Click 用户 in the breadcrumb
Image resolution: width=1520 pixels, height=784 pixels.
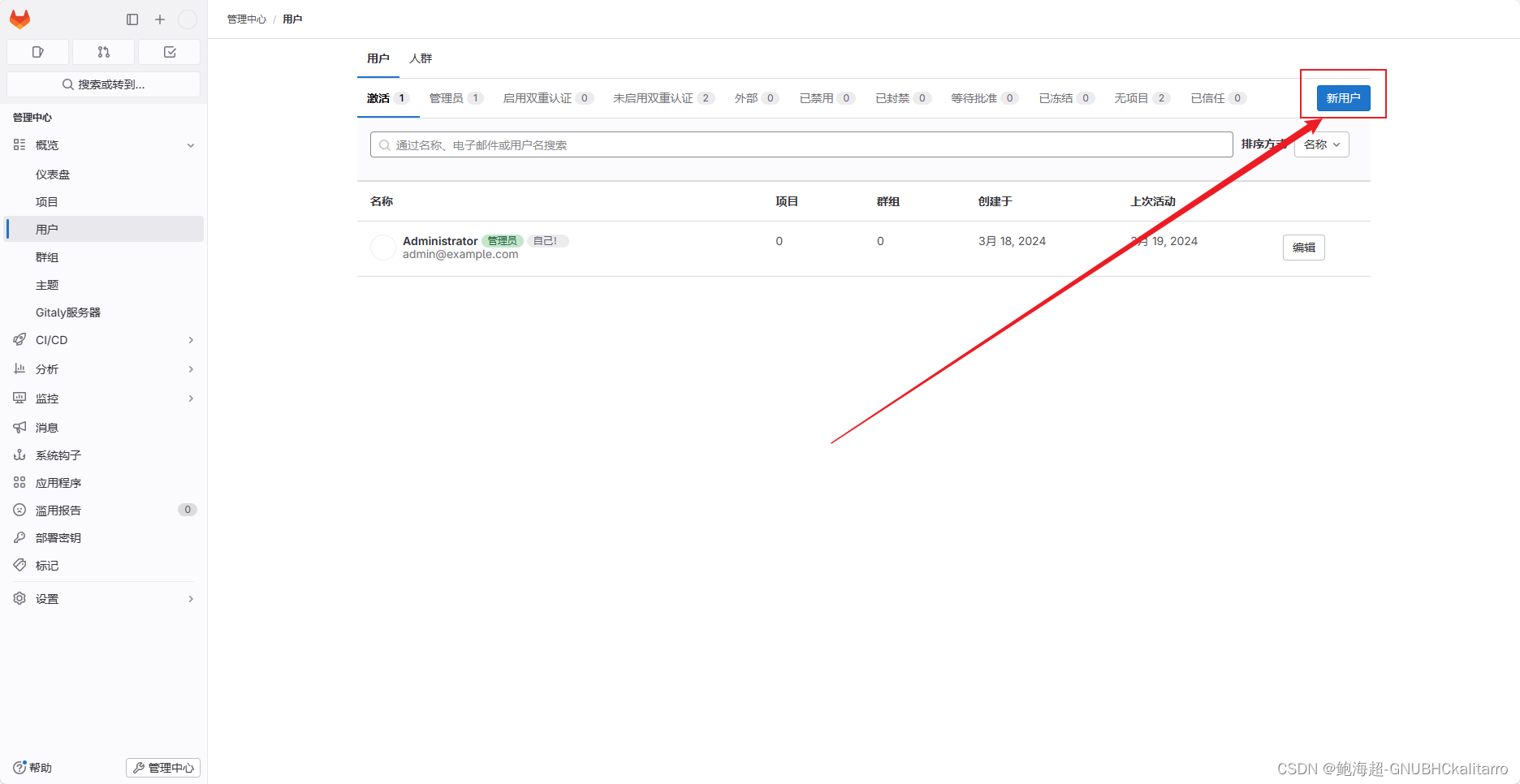pyautogui.click(x=292, y=19)
